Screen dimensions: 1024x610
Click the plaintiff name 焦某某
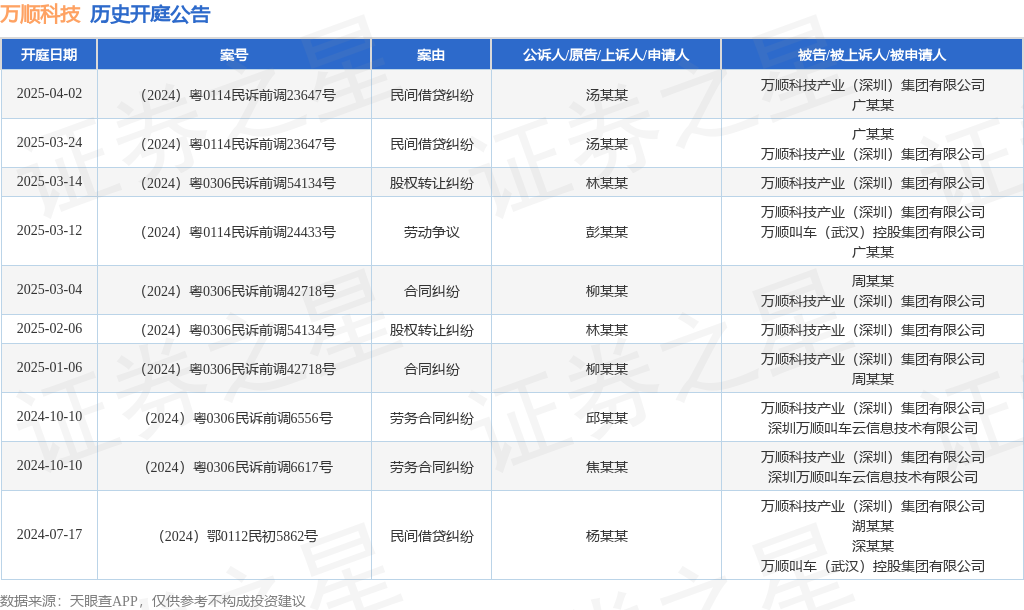(x=607, y=468)
